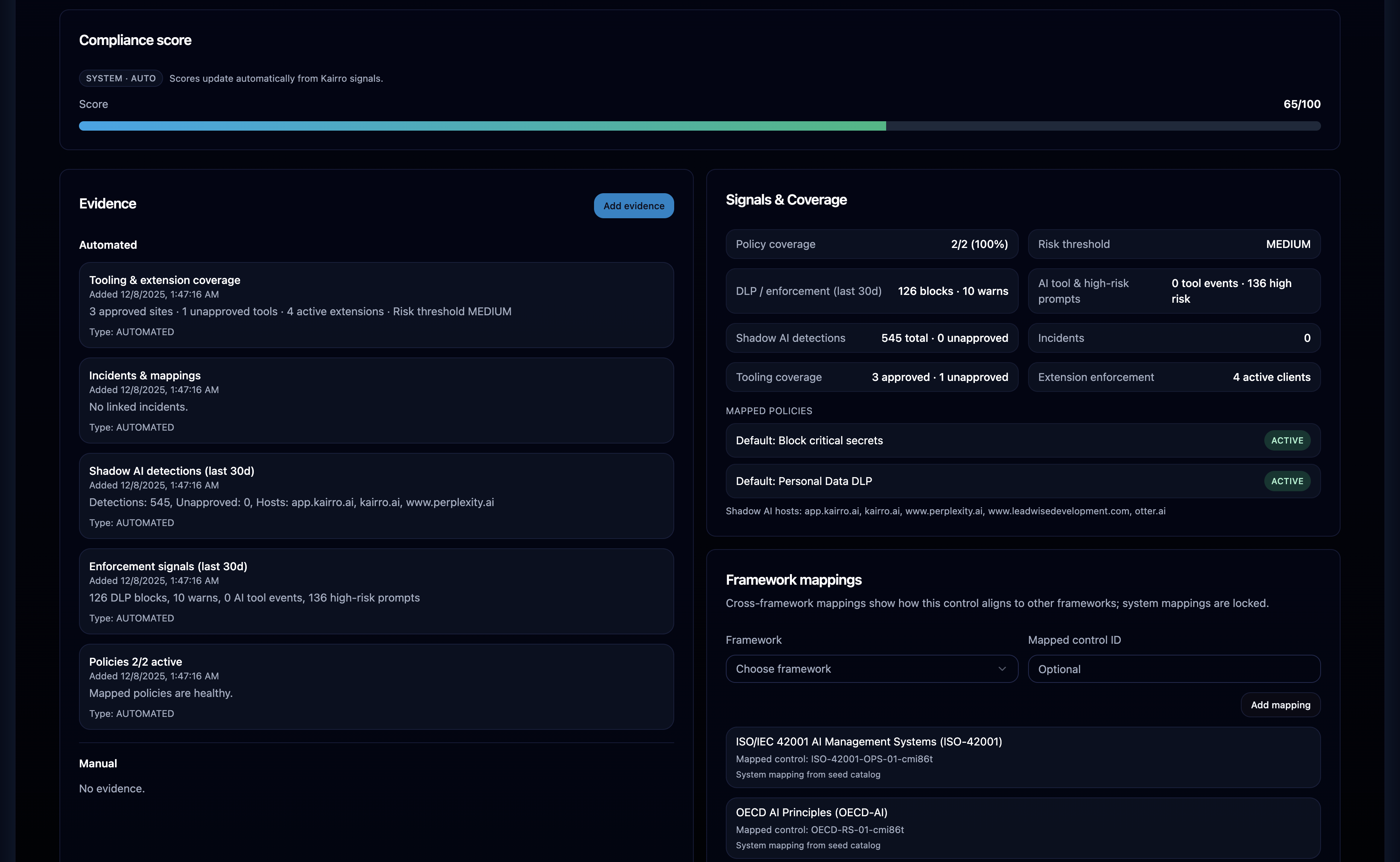
Task: Open Enforcement signals (last 30d) evidence
Action: [x=376, y=591]
